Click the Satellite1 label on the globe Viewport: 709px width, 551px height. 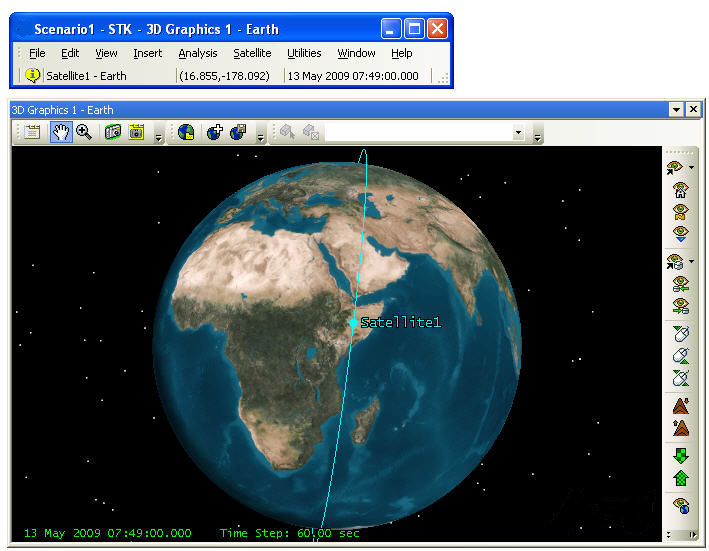pos(400,323)
